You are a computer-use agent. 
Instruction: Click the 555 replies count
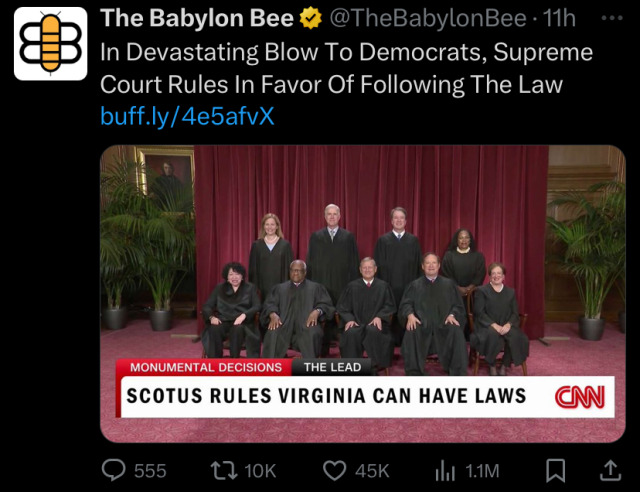click(x=150, y=471)
